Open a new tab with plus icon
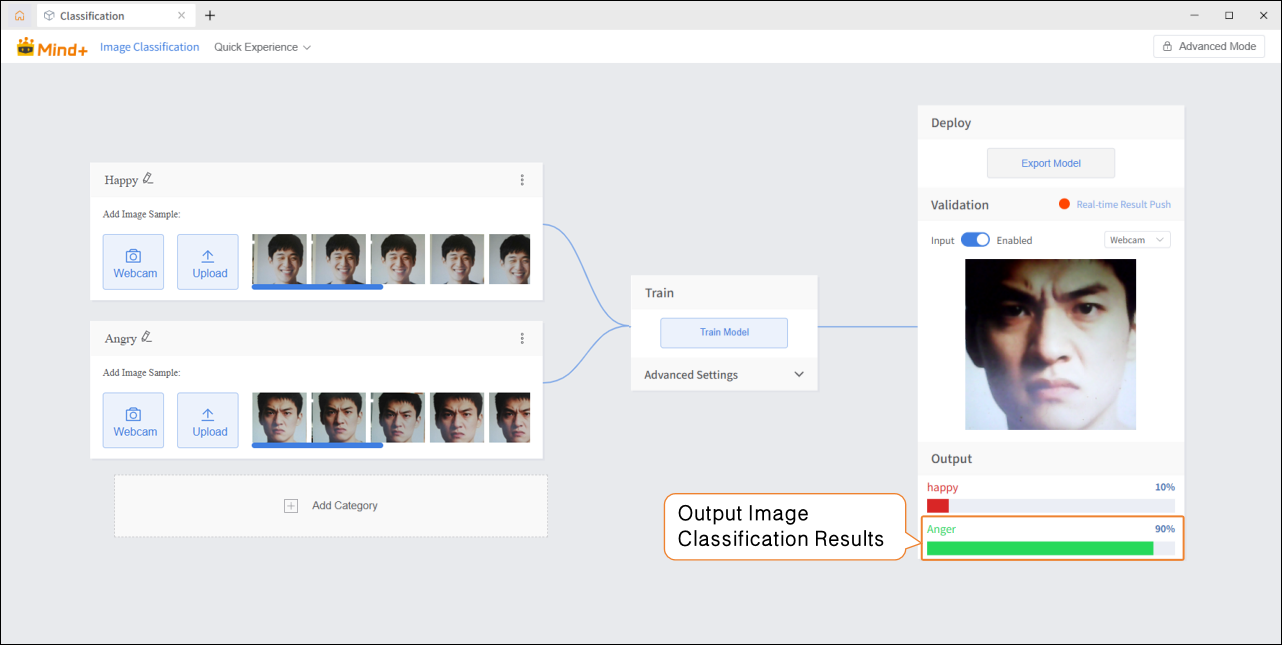 [x=210, y=16]
